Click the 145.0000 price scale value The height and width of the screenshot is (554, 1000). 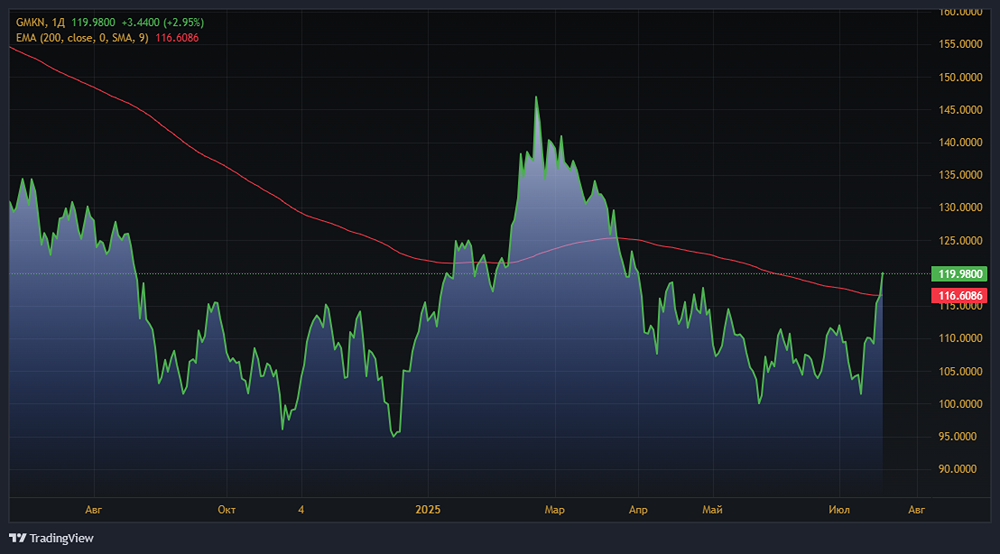960,110
